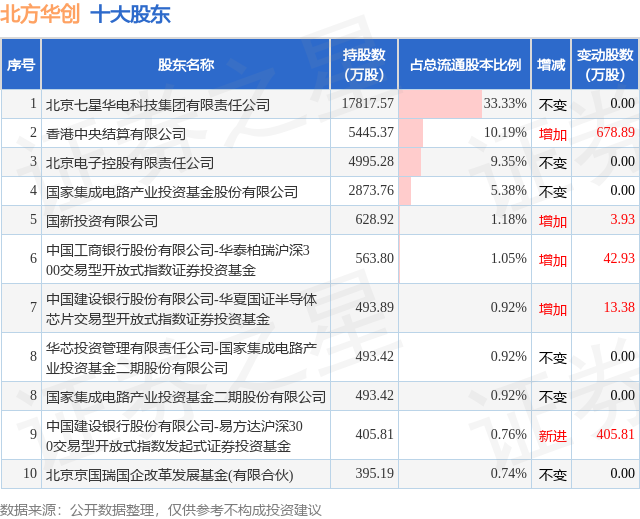Click the 数据来源 disclaimer footer text
The height and width of the screenshot is (519, 640).
point(161,510)
